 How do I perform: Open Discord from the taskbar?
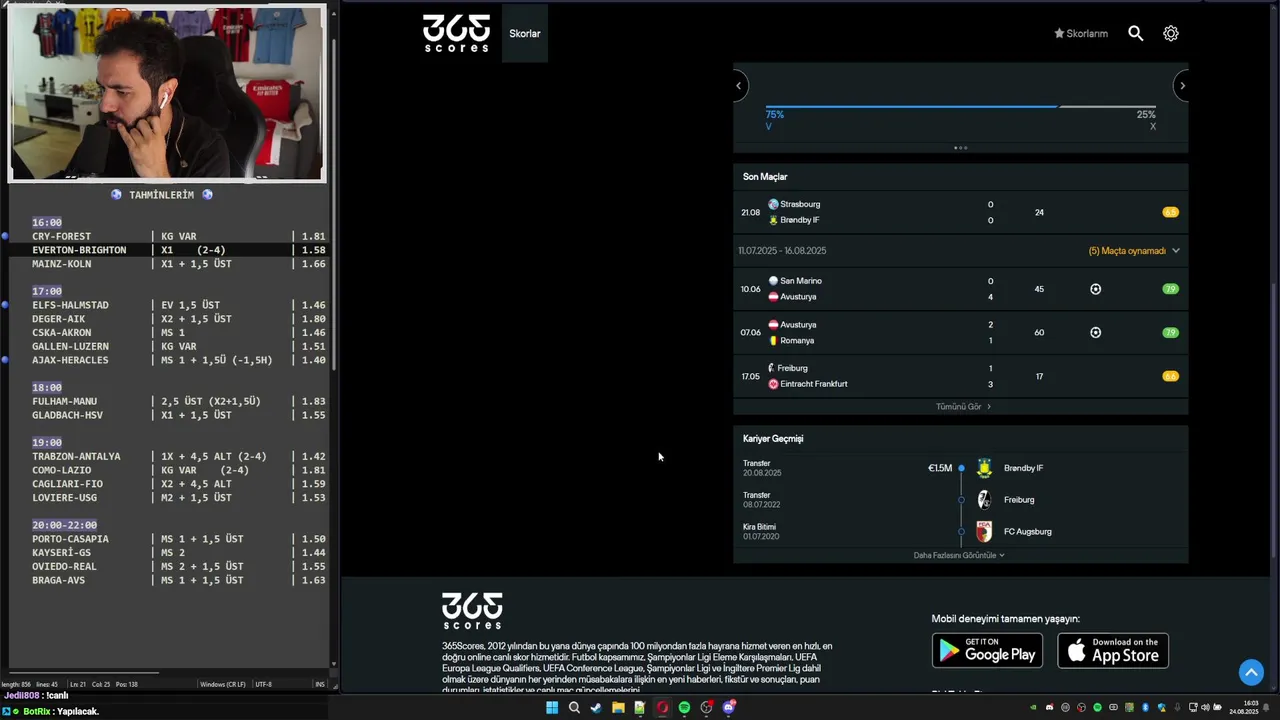(x=729, y=707)
